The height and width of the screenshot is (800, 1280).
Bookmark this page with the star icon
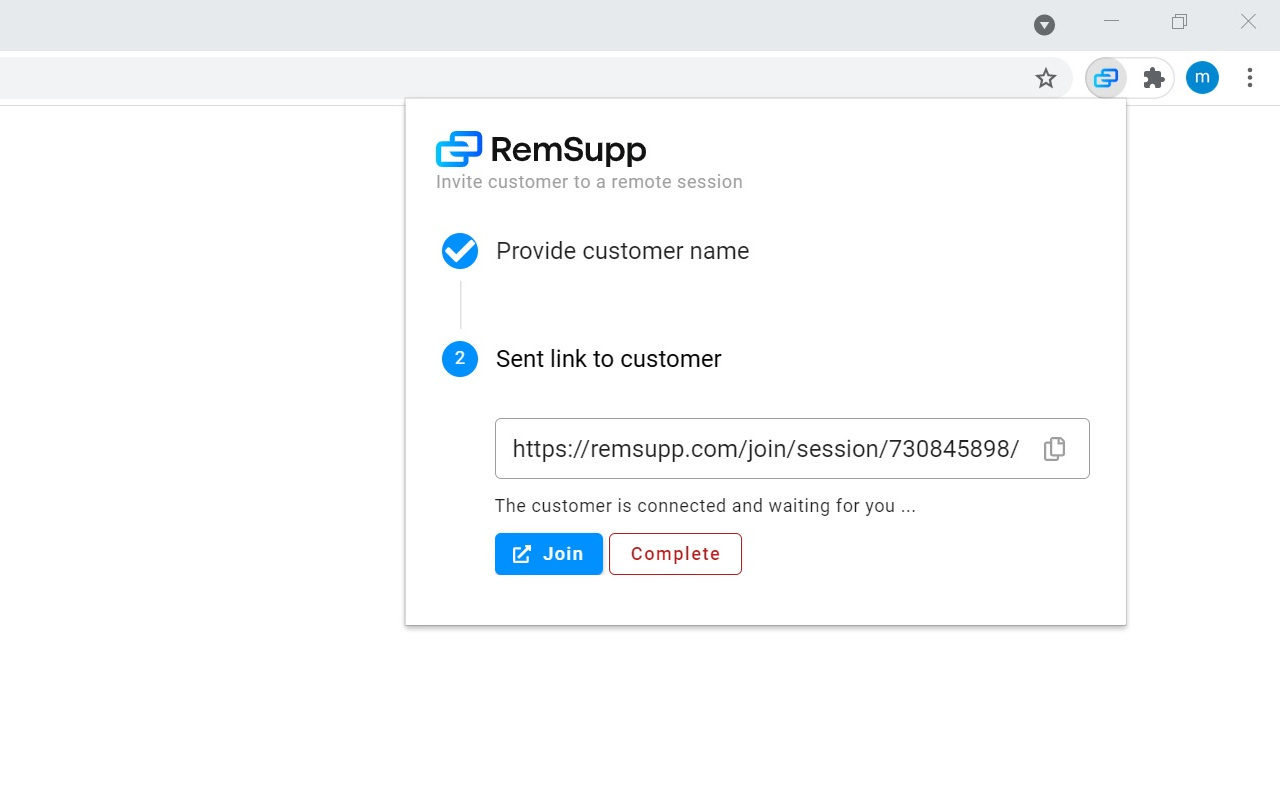point(1046,78)
